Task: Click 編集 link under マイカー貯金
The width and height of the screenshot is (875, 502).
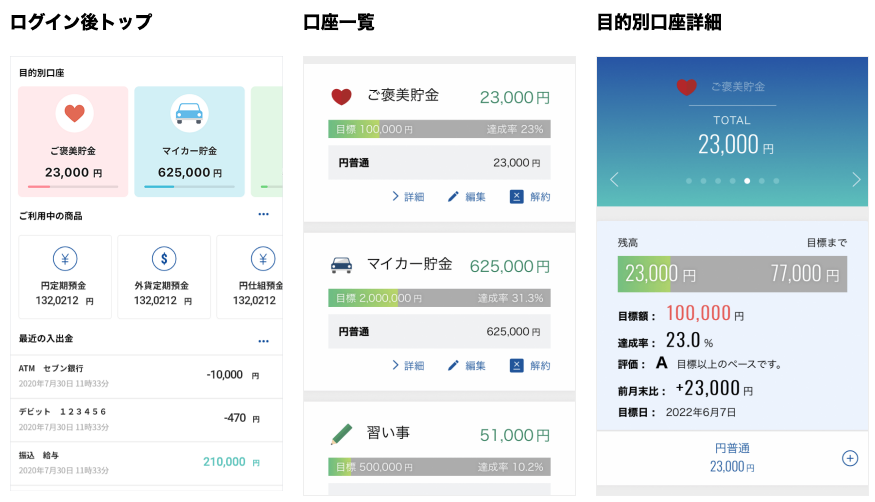Action: tap(475, 365)
